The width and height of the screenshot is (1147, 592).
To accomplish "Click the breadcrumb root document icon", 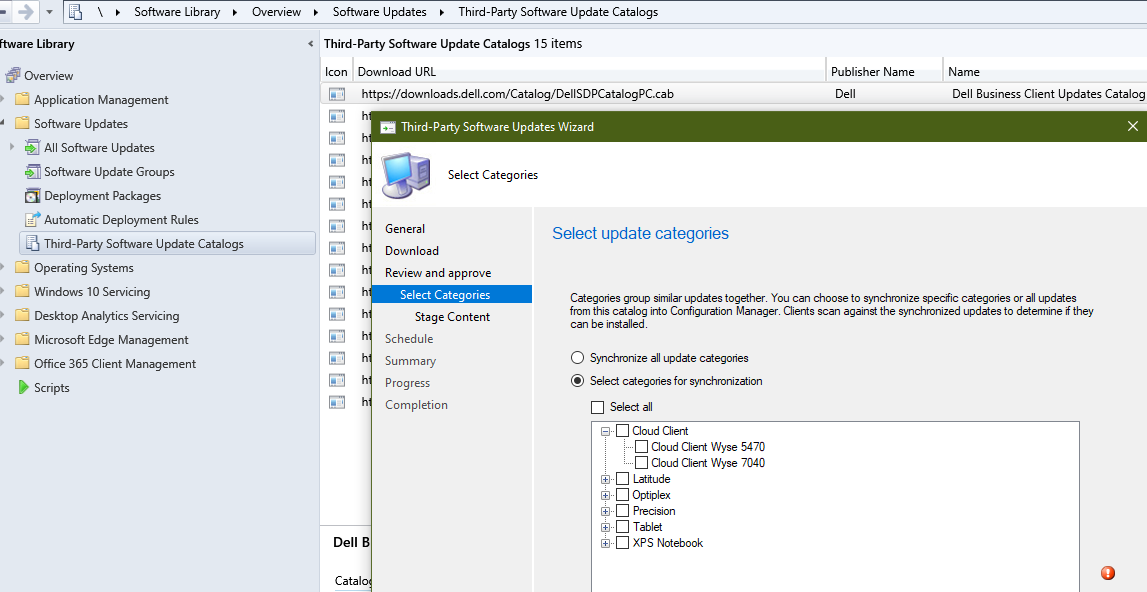I will 75,12.
